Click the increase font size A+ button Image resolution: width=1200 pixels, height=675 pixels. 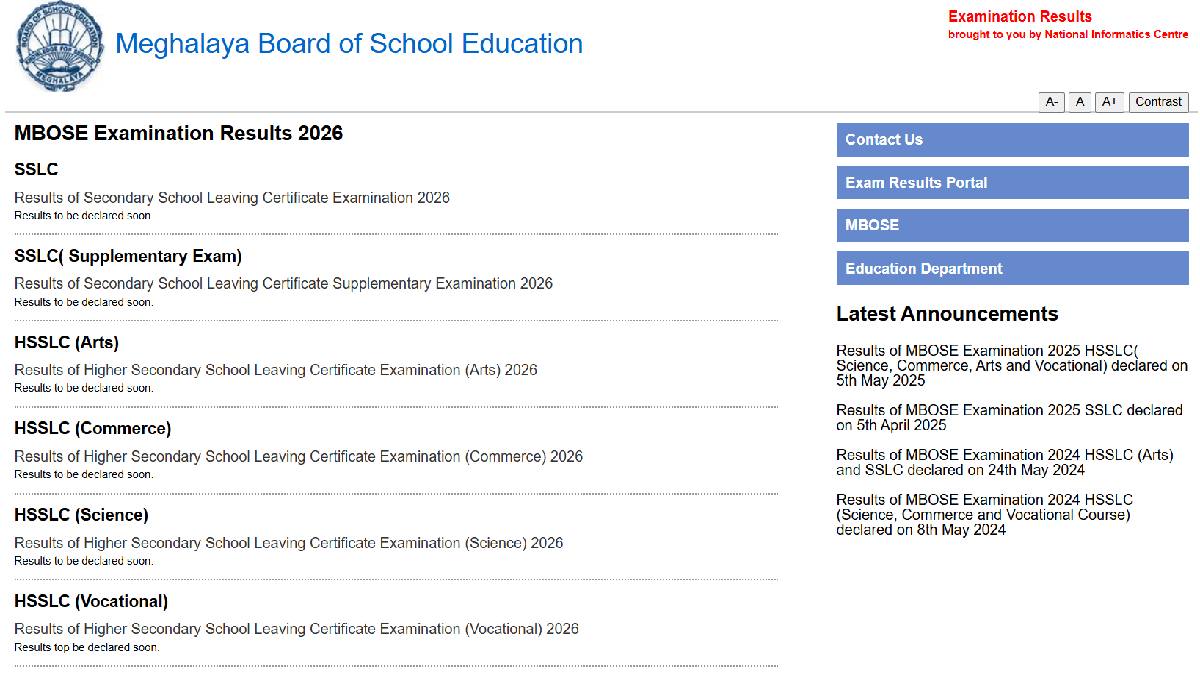pyautogui.click(x=1109, y=101)
